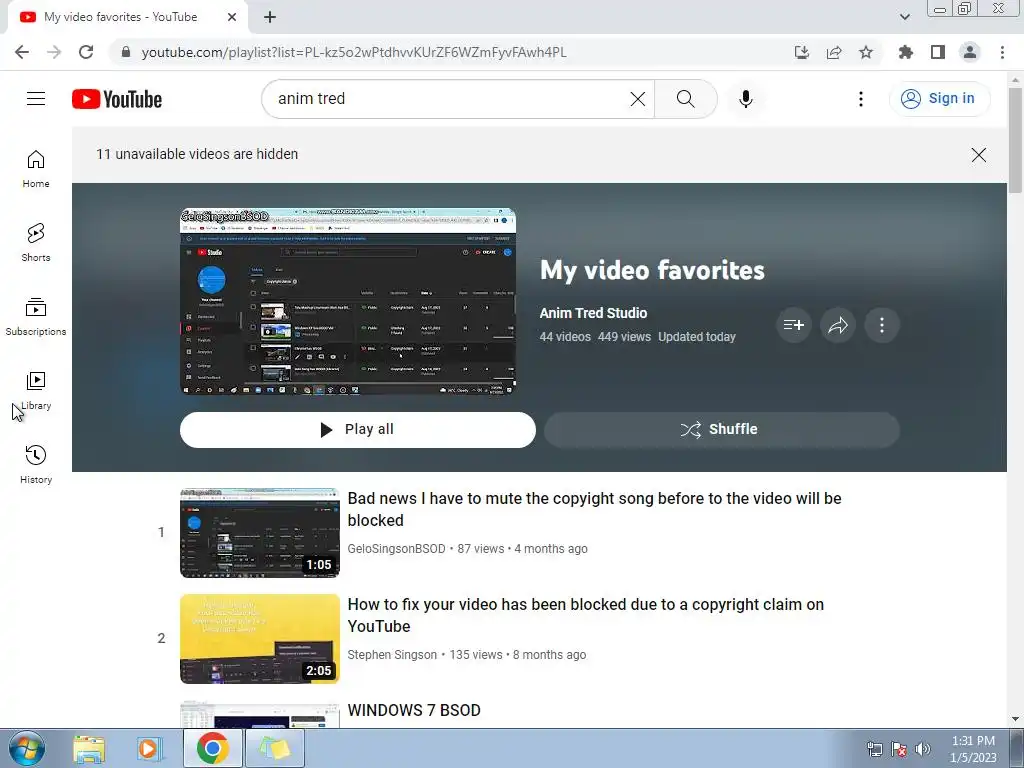The height and width of the screenshot is (768, 1024).
Task: Open a new tab with the plus button
Action: pyautogui.click(x=270, y=17)
